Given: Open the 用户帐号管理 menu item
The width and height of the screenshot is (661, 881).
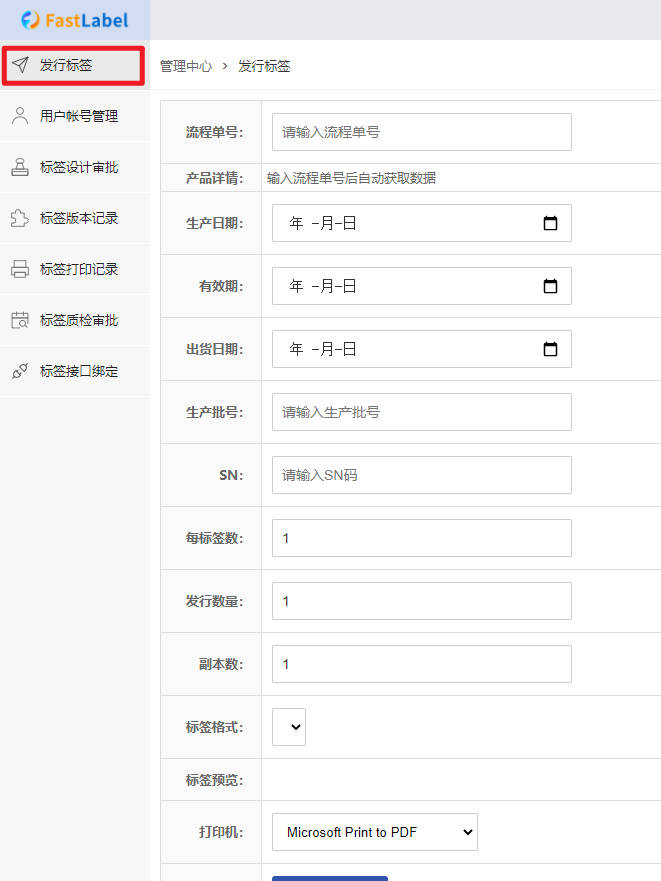Looking at the screenshot, I should (x=79, y=116).
